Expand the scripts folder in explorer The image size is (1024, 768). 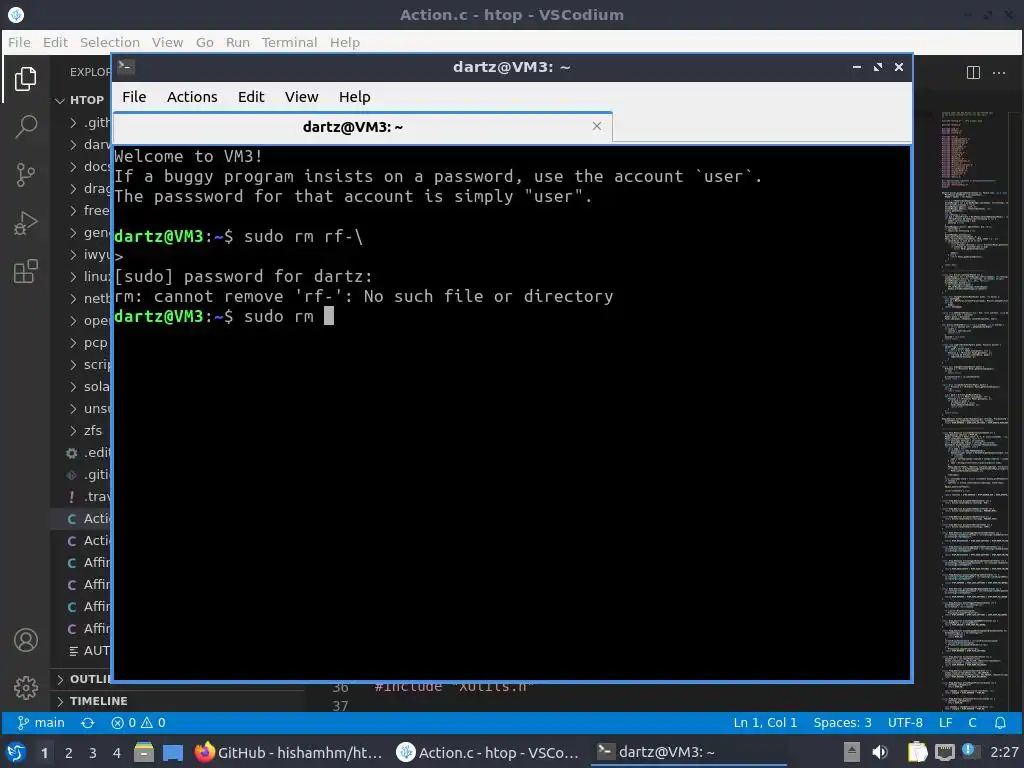point(90,364)
